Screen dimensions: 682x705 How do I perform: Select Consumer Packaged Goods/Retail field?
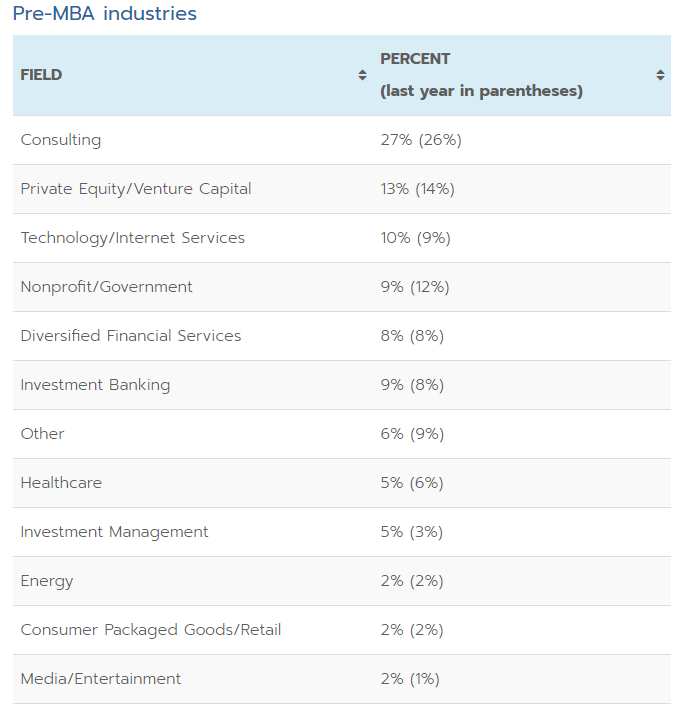(151, 630)
